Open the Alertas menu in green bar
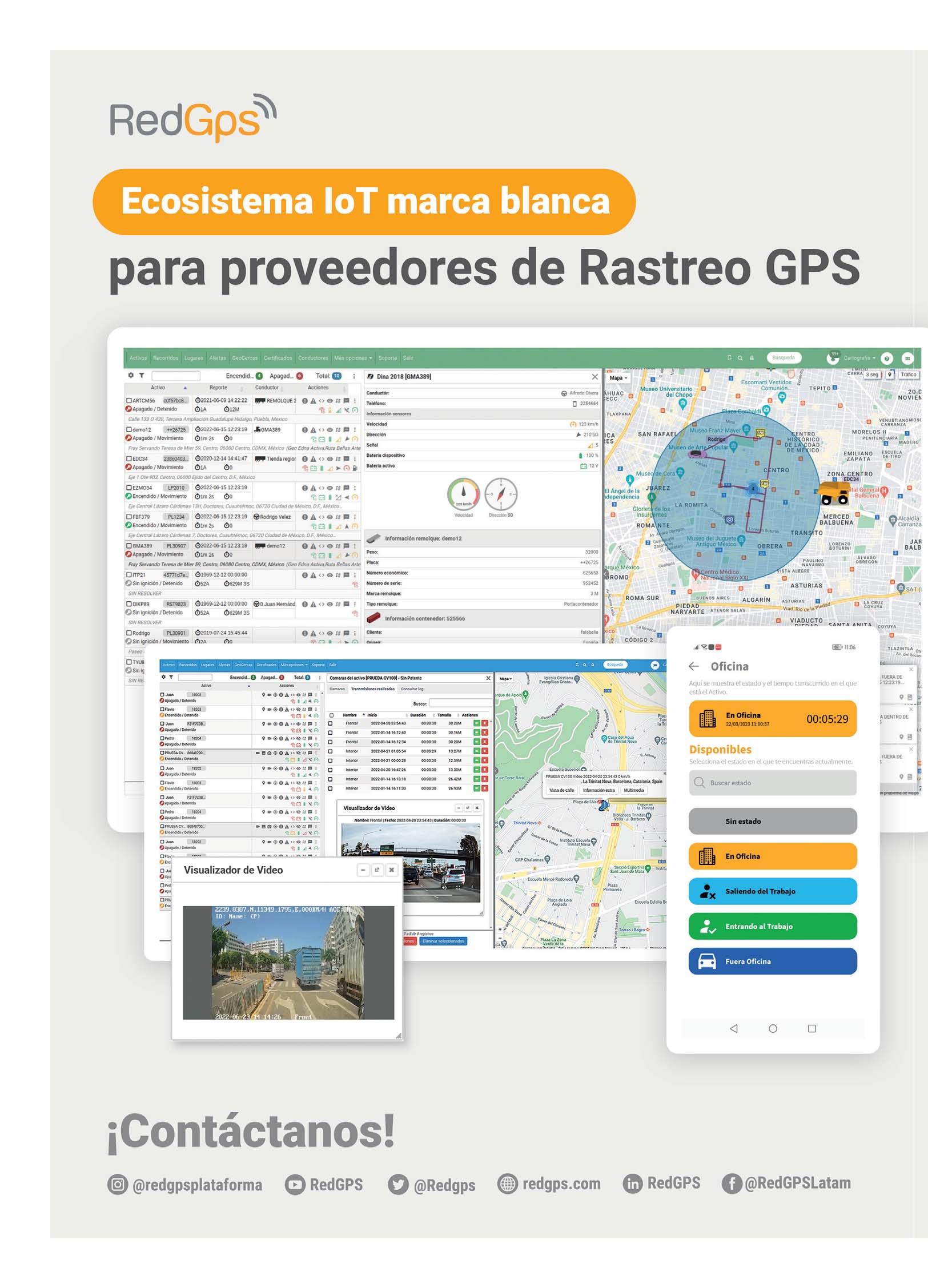The image size is (928, 1288). pyautogui.click(x=218, y=359)
